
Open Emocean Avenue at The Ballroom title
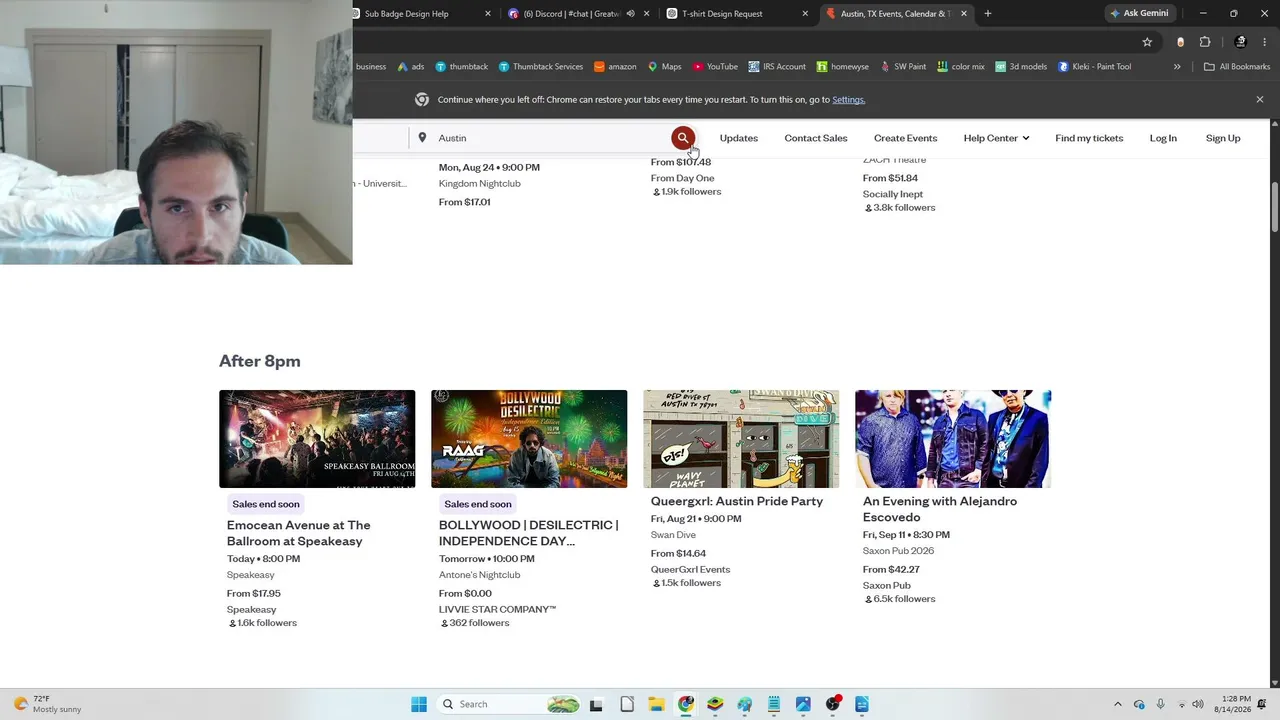pyautogui.click(x=299, y=533)
